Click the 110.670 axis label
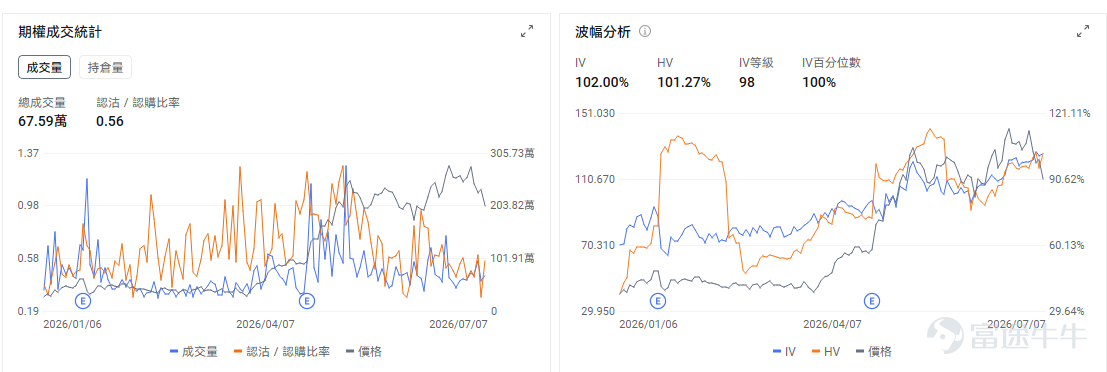The height and width of the screenshot is (372, 1107). pos(595,179)
